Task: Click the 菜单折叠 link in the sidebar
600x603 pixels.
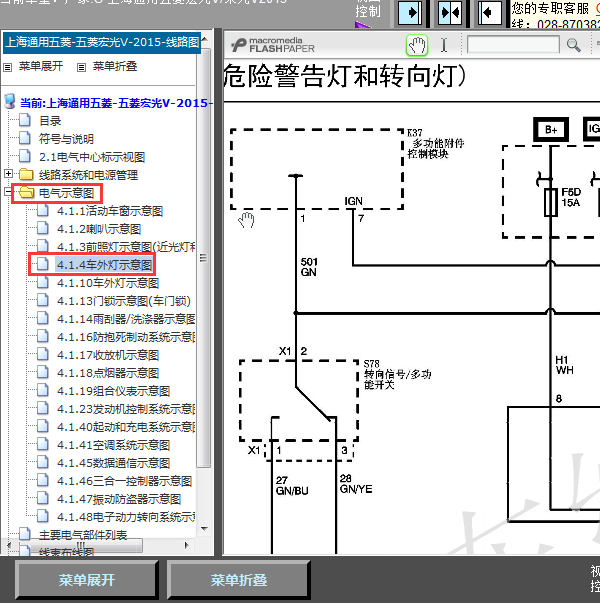Action: [x=115, y=66]
